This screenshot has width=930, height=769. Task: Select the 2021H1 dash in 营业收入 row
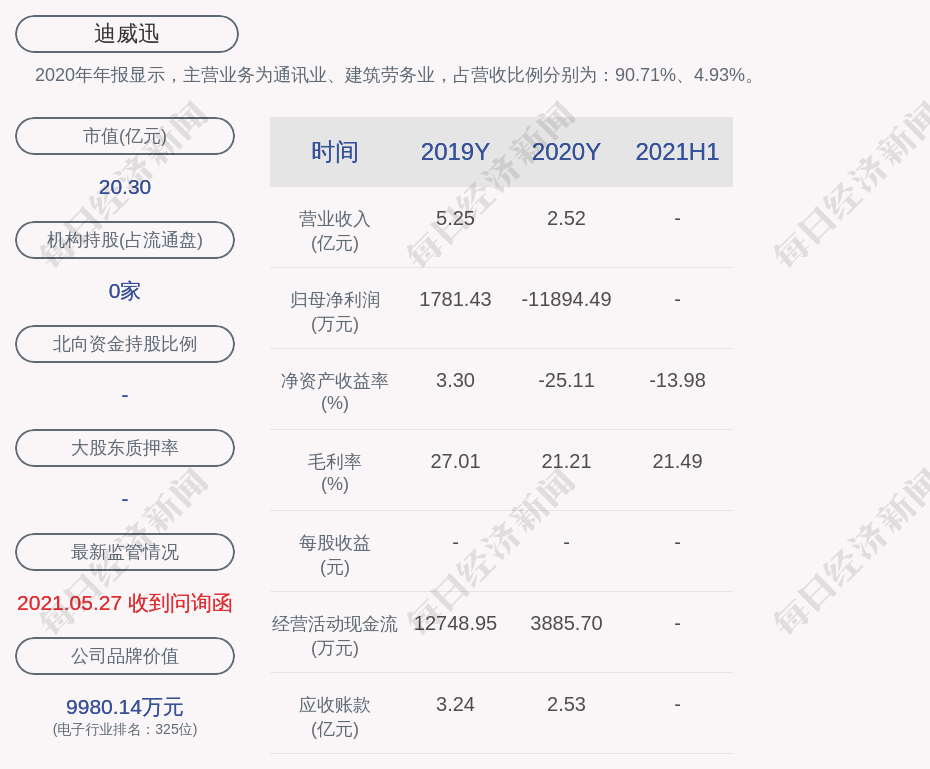(x=677, y=219)
